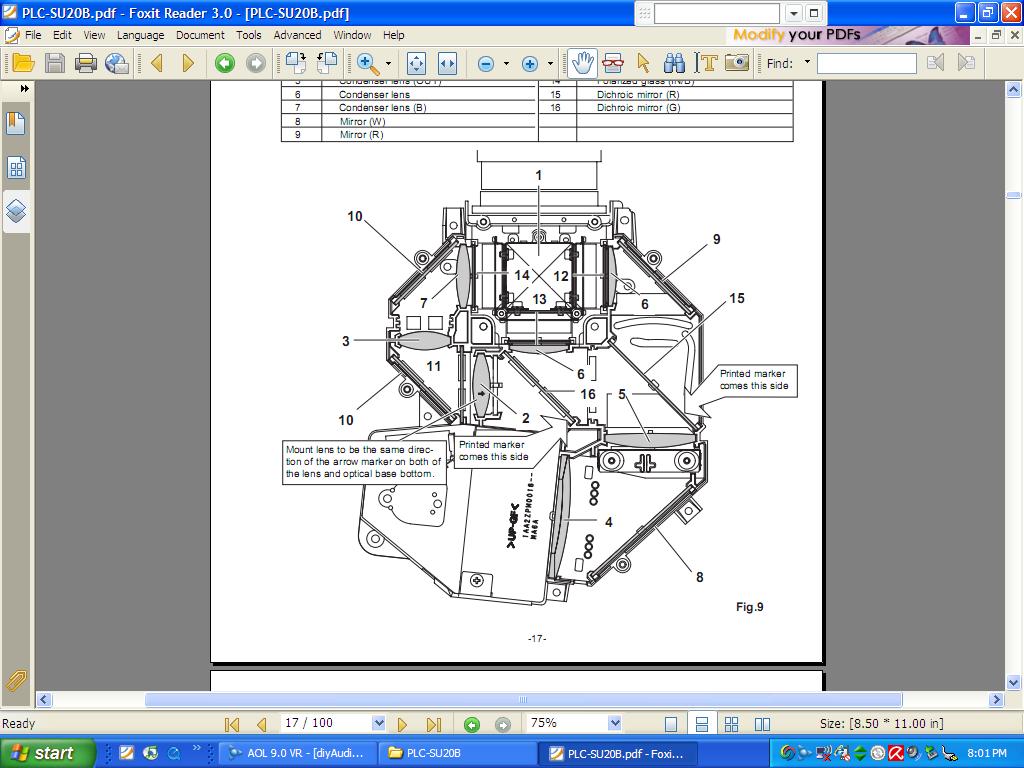1024x768 pixels.
Task: Go to next page in status bar
Action: pos(402,724)
